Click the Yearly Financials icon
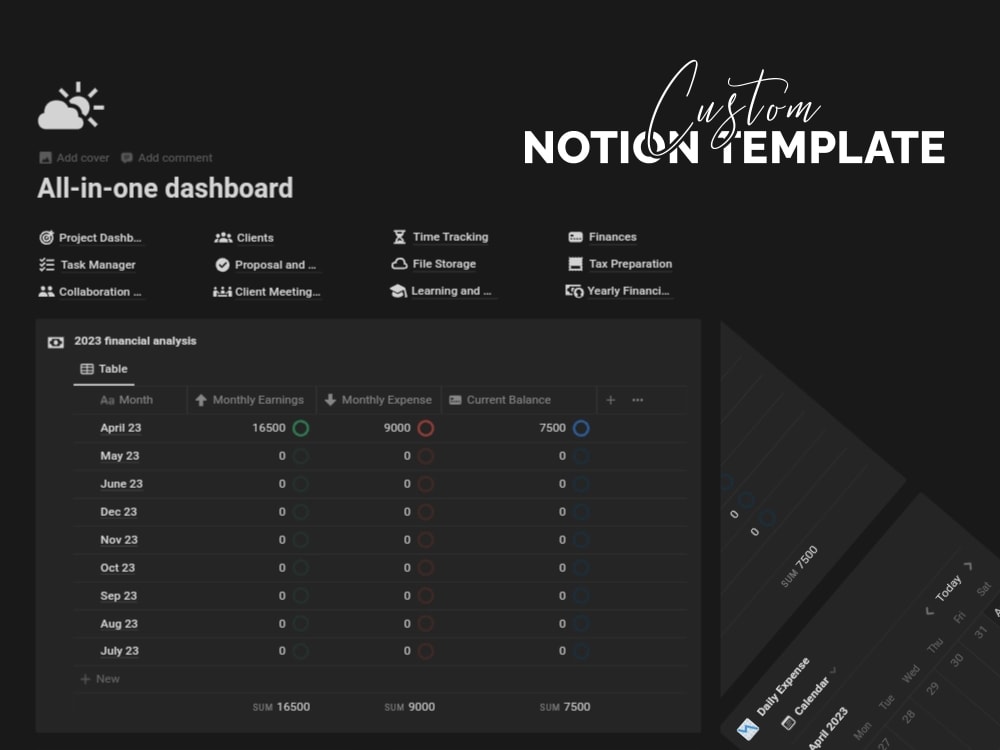Screen dimensions: 1000x750 click(575, 291)
